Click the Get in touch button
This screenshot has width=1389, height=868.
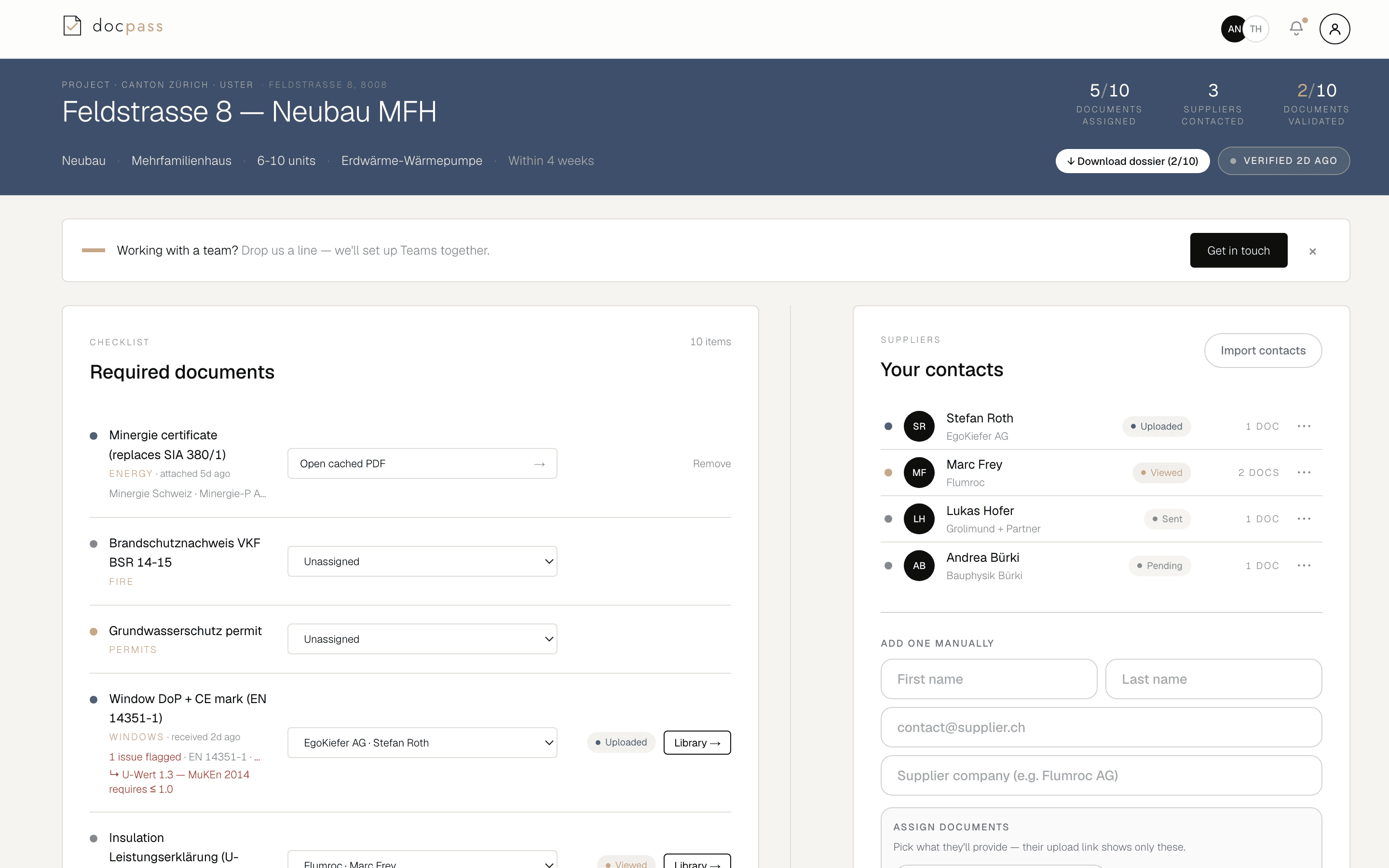(1239, 250)
